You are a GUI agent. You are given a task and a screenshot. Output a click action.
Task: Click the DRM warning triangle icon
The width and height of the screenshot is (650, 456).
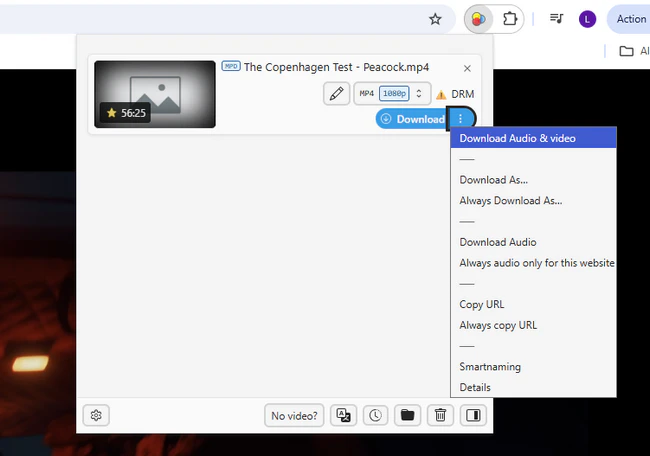click(x=441, y=95)
